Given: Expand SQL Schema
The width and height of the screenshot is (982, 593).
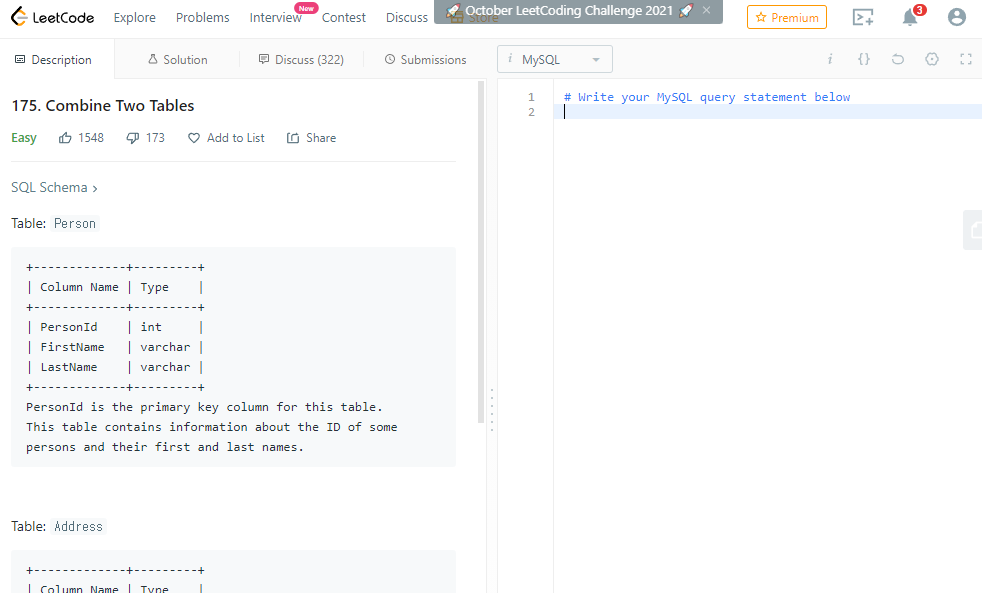Looking at the screenshot, I should [x=54, y=187].
